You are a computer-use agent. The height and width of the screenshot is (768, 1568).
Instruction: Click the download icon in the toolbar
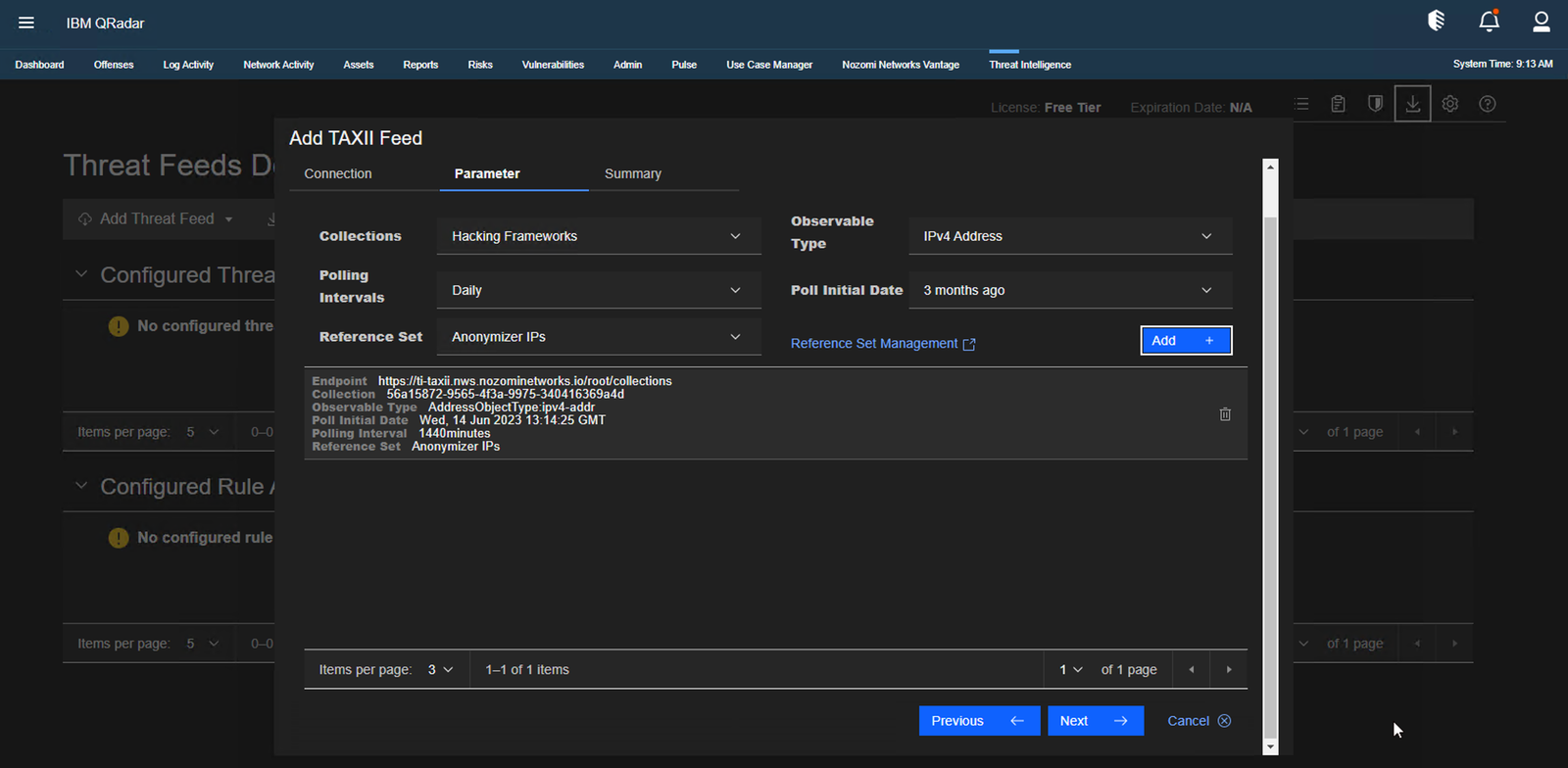[1412, 104]
